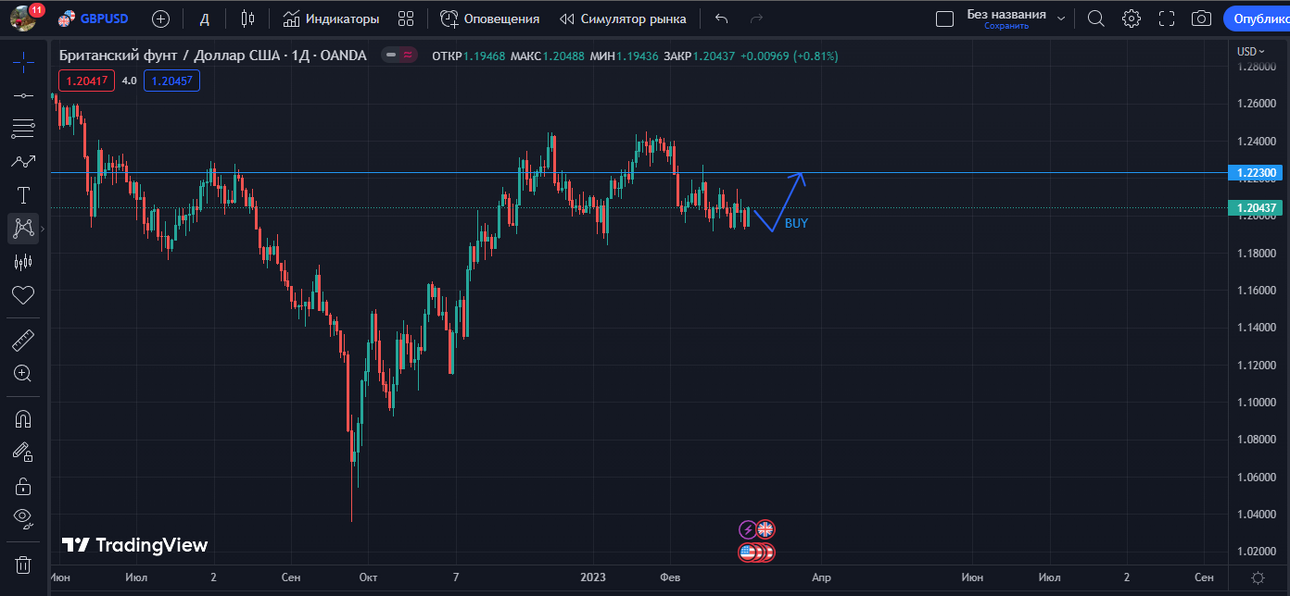The height and width of the screenshot is (596, 1290).
Task: Open the chart layout setup square icon
Action: pyautogui.click(x=944, y=19)
